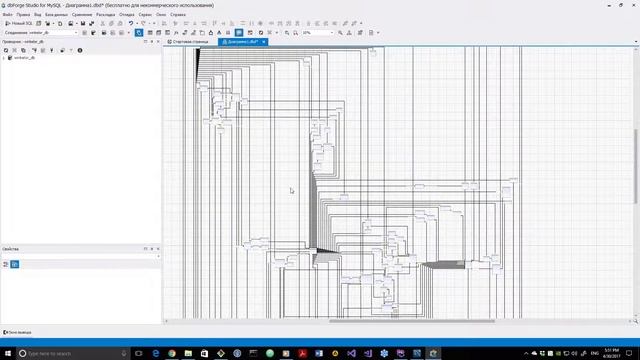The width and height of the screenshot is (640, 360).
Task: Click the Redo arrow in the toolbar
Action: [143, 23]
